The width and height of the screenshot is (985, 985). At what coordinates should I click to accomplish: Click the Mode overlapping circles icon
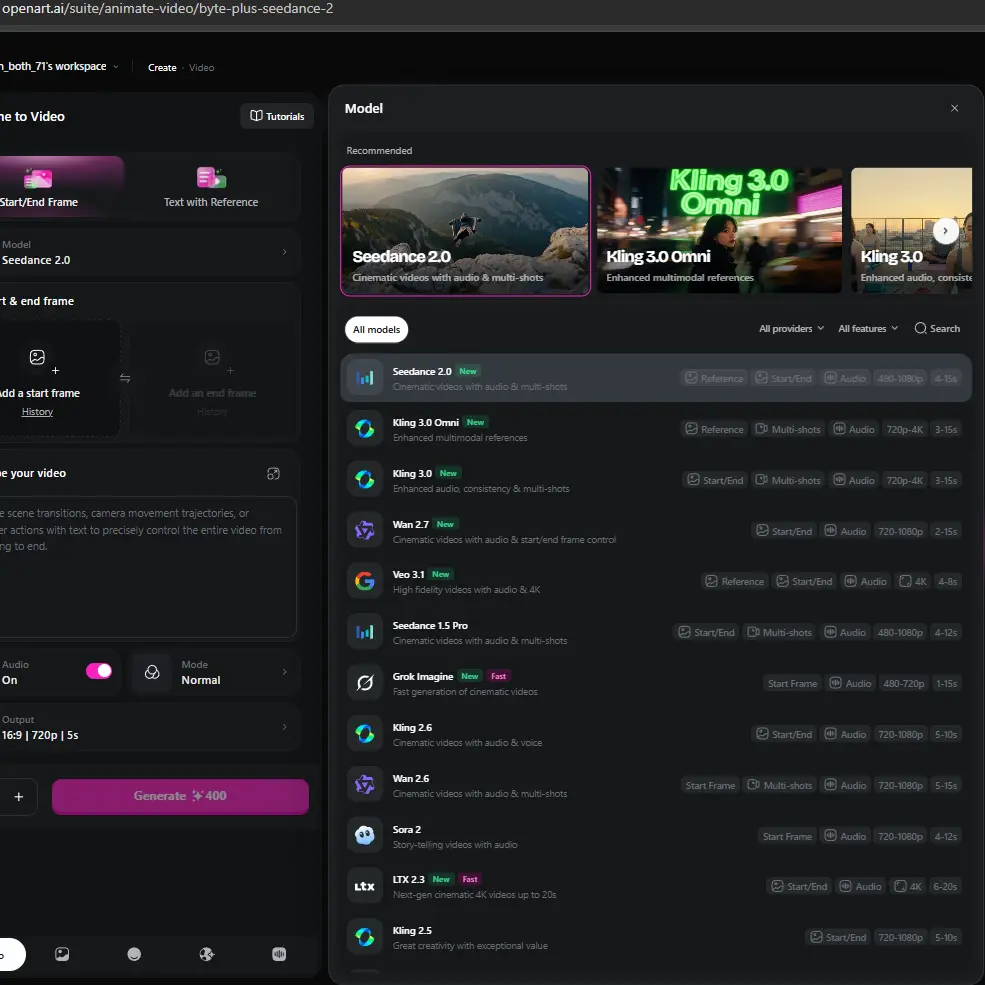click(x=152, y=672)
